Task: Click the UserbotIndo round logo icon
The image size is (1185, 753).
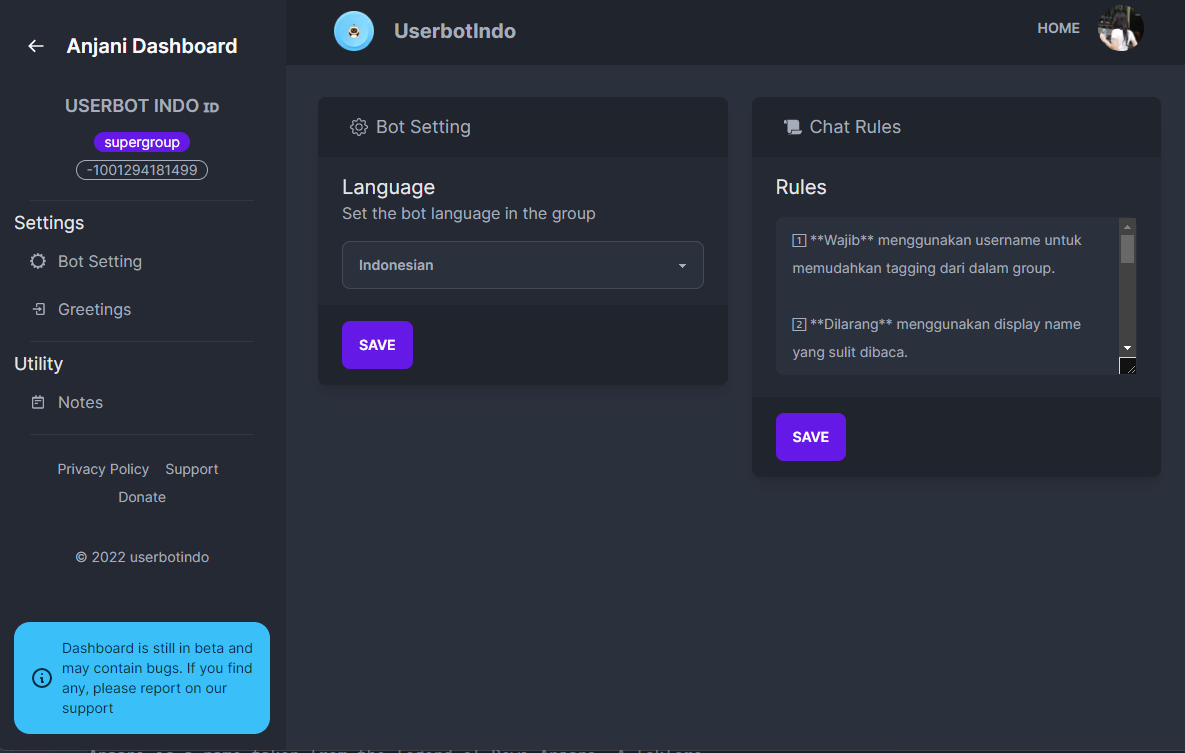Action: (x=354, y=31)
